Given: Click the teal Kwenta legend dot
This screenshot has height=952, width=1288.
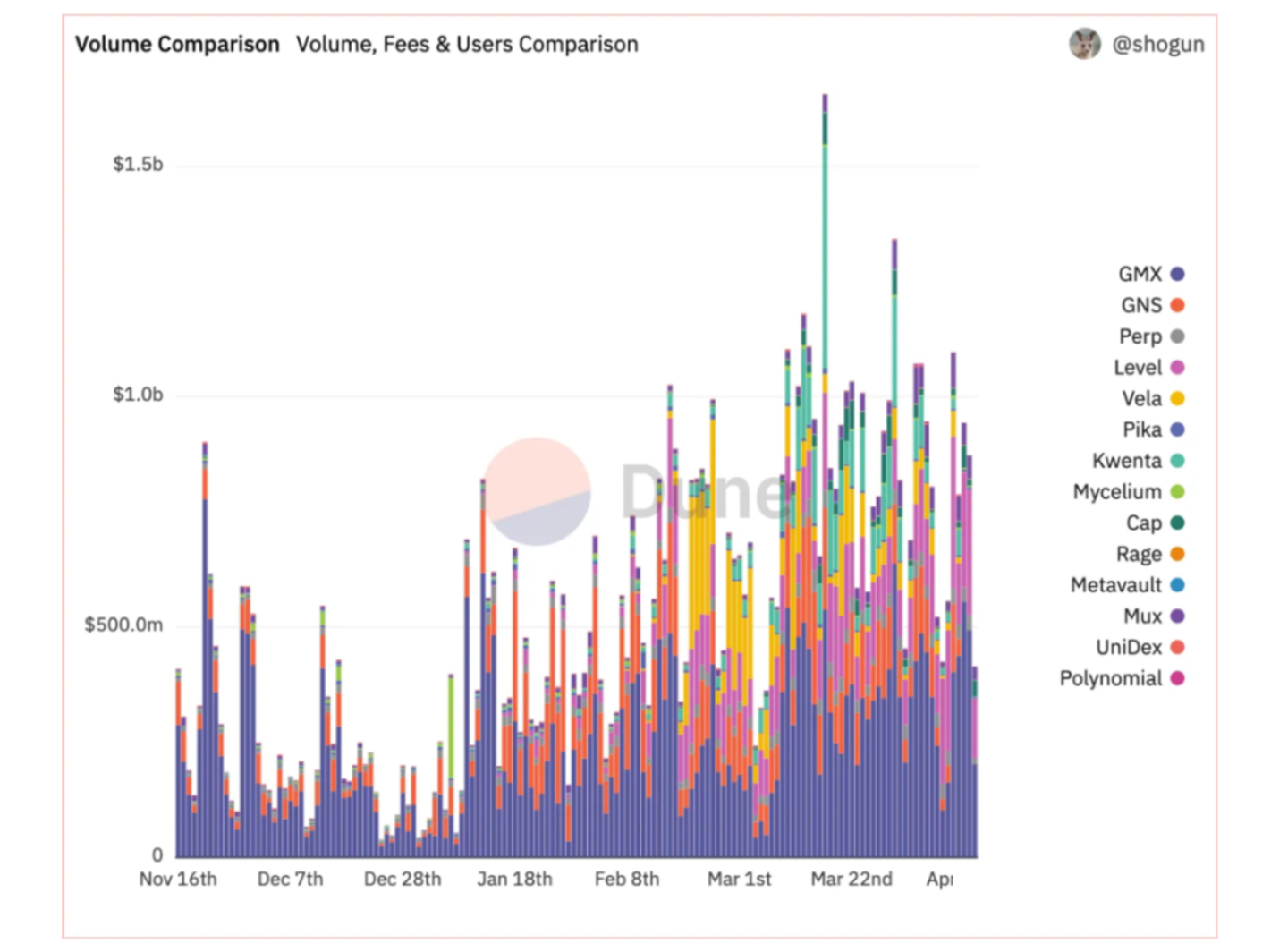Looking at the screenshot, I should click(1177, 461).
